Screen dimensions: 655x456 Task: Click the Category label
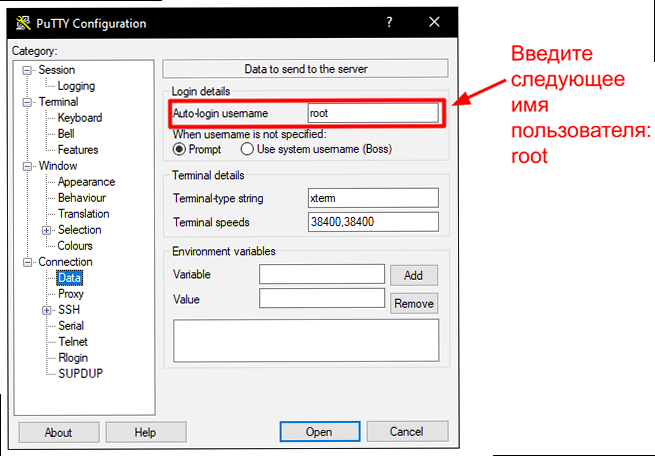35,51
